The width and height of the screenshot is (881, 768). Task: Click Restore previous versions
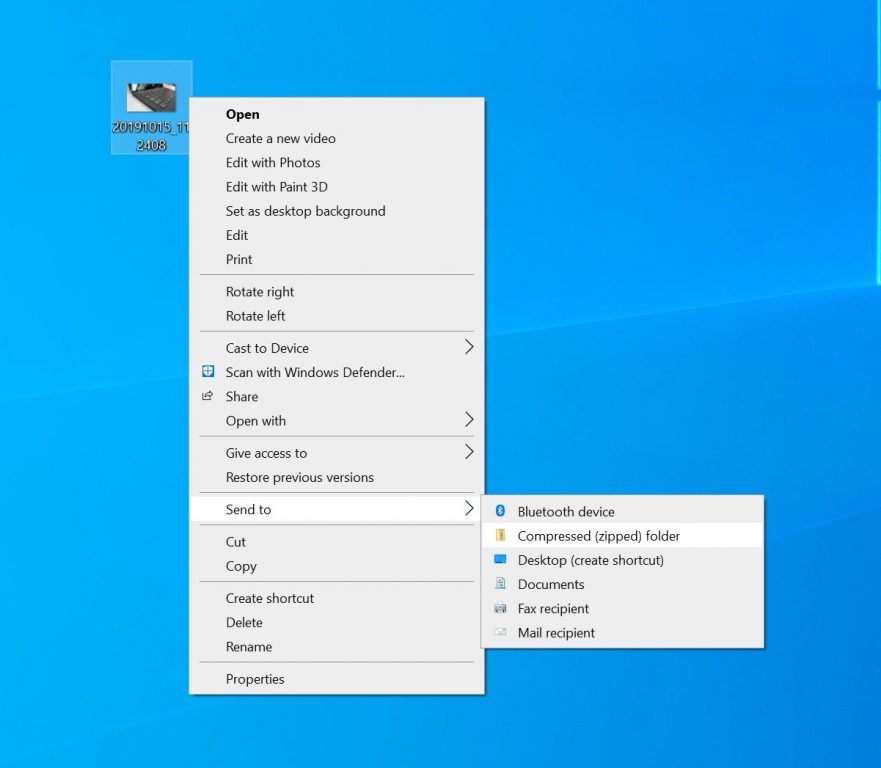(x=299, y=477)
